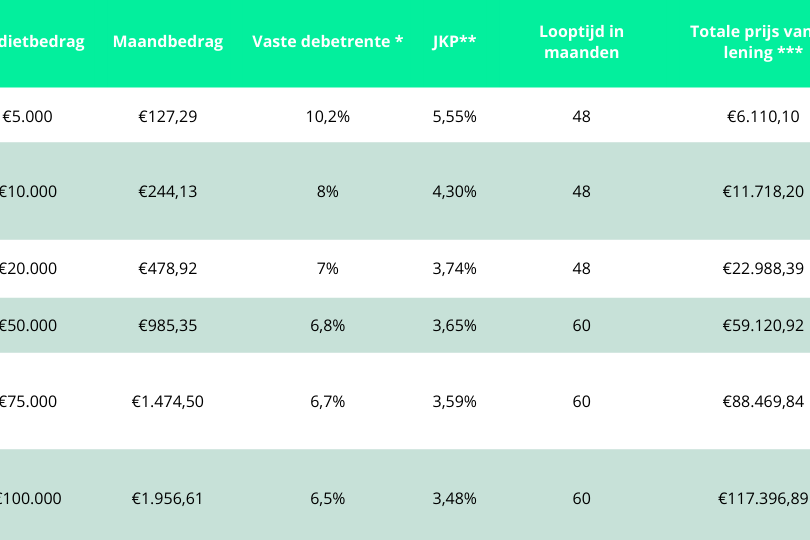Click the €11.718,20 total price cell
This screenshot has width=810, height=540.
click(763, 191)
